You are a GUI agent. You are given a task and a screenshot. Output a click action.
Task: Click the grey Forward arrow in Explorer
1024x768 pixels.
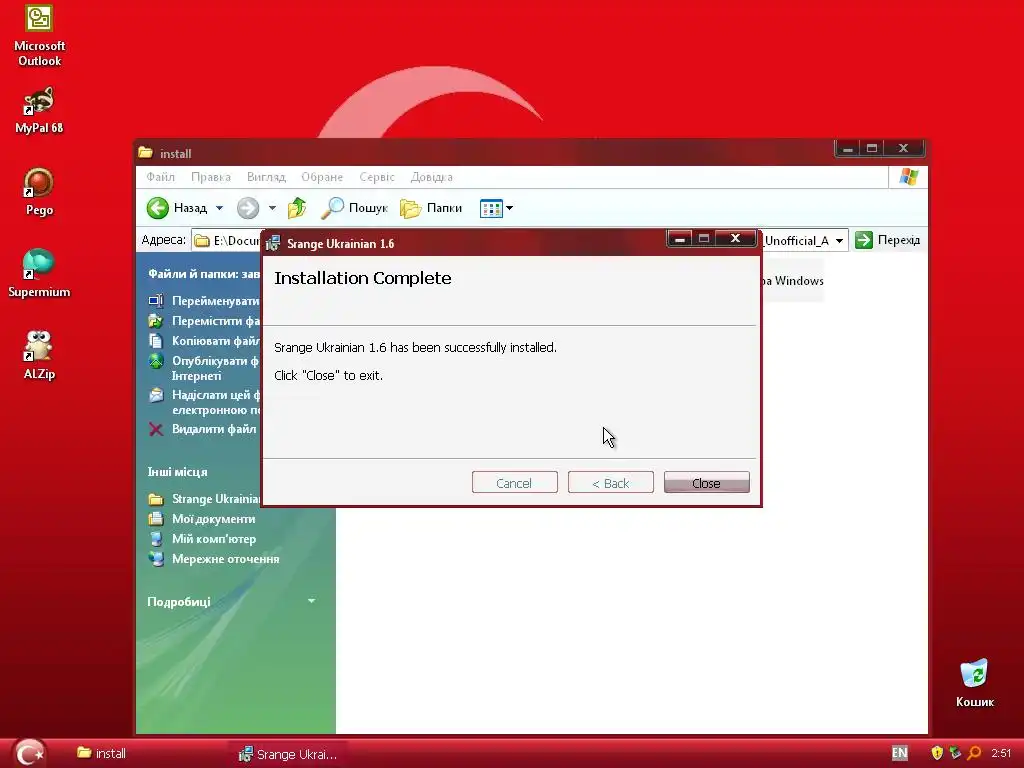tap(248, 208)
